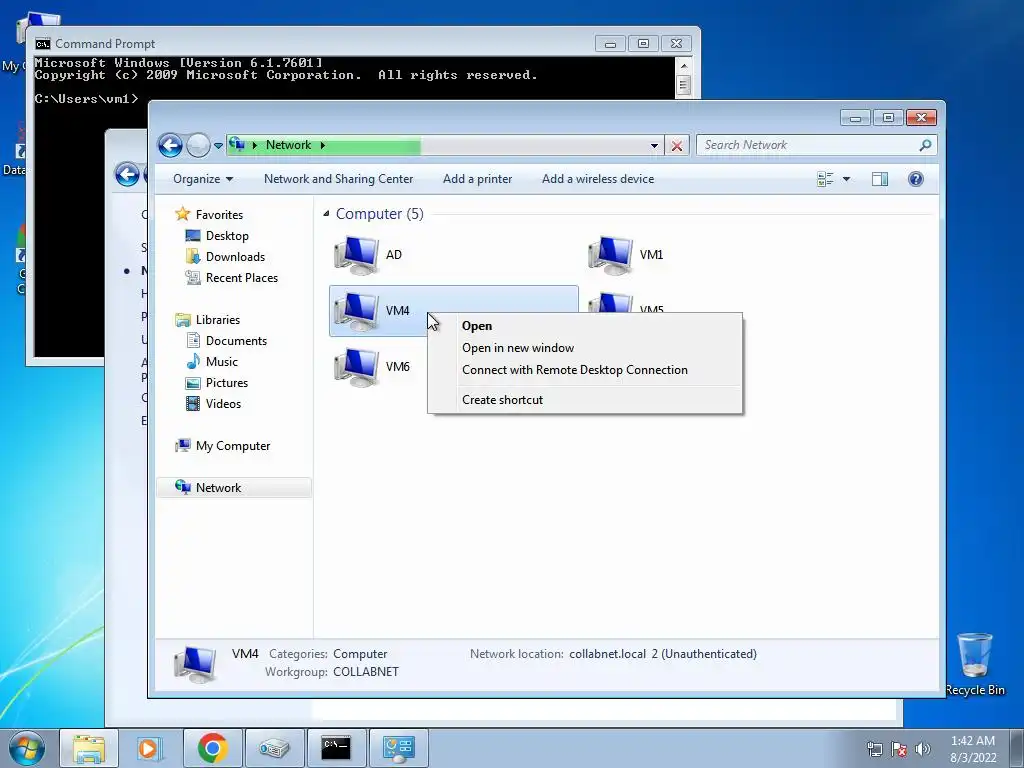Click the Action Center flag icon
Image resolution: width=1024 pixels, height=768 pixels.
coord(899,749)
